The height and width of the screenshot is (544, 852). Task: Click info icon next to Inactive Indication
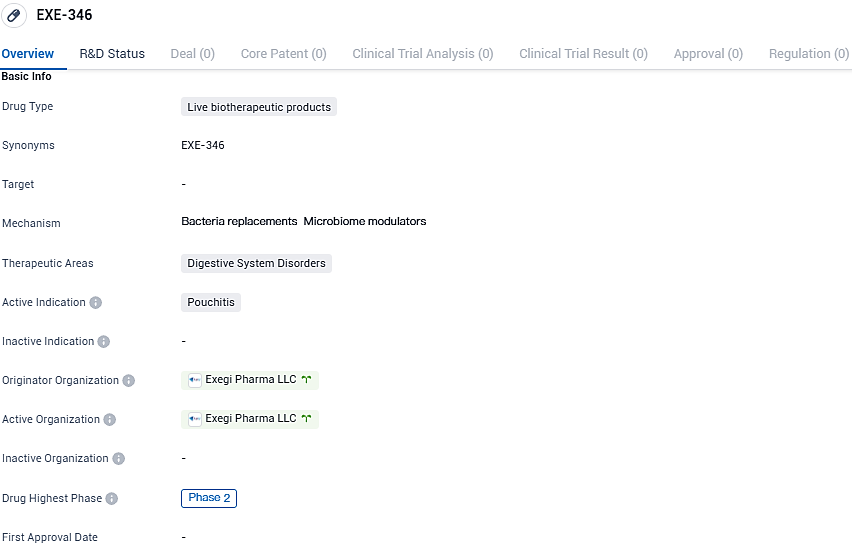(x=104, y=341)
